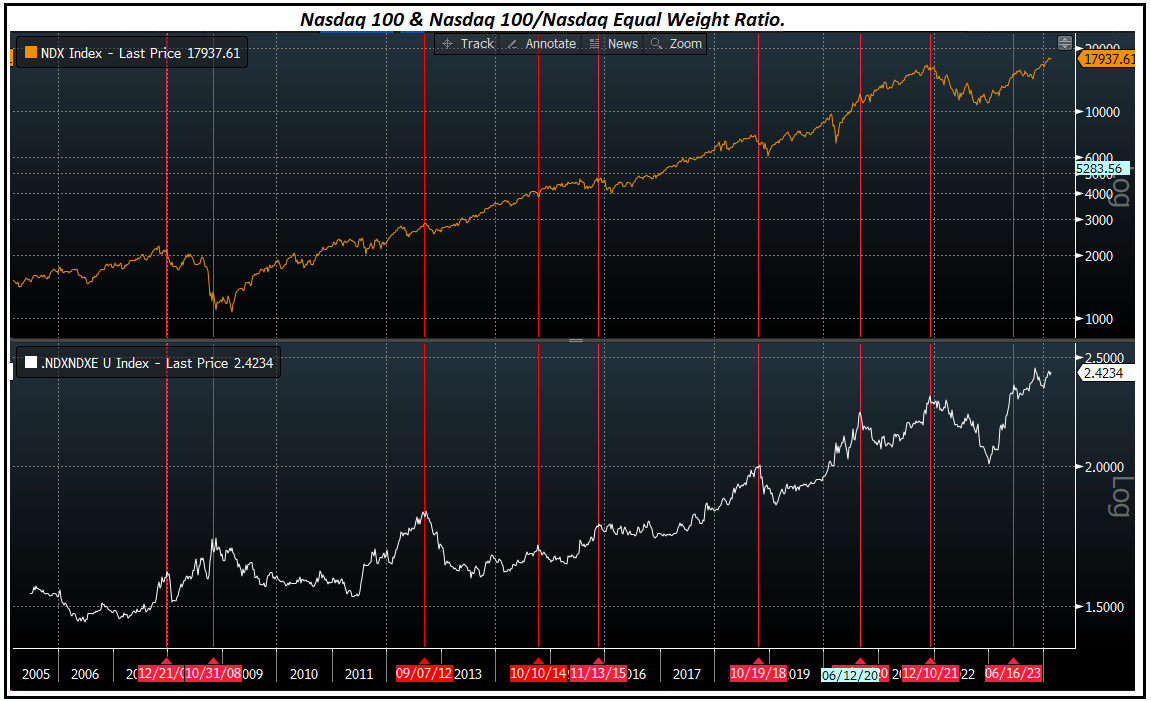Toggle the News overlay button
This screenshot has width=1151, height=701.
[x=614, y=44]
